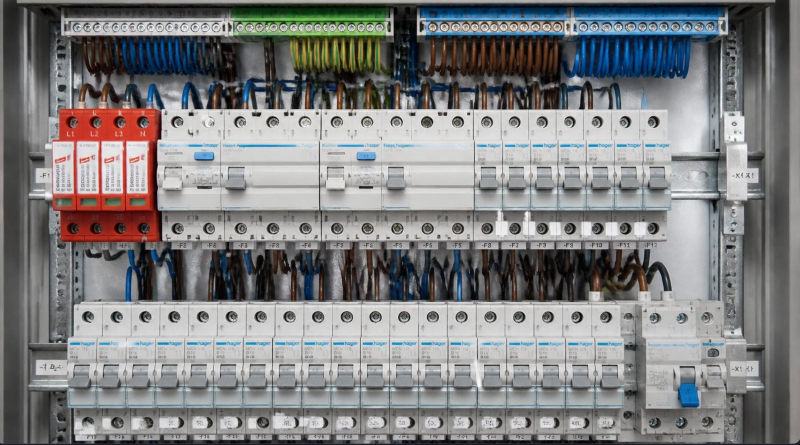Select the red L1 surge arrester module
Viewport: 800px width, 445px height.
pyautogui.click(x=64, y=175)
